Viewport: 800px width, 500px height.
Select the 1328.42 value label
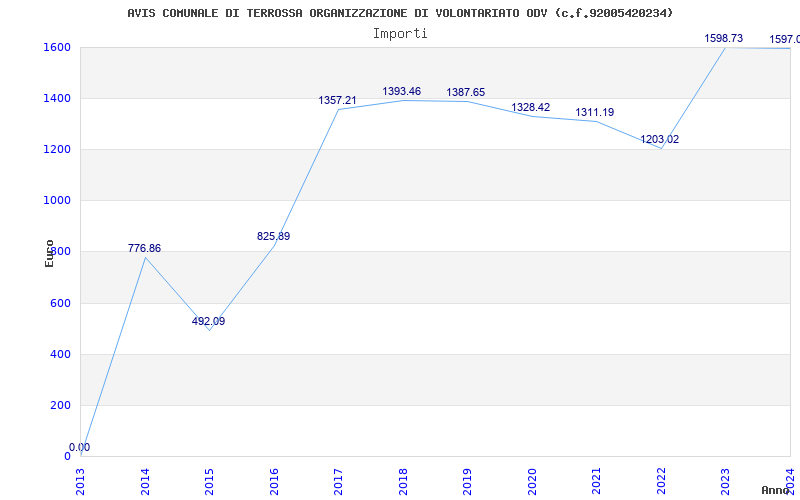point(530,107)
